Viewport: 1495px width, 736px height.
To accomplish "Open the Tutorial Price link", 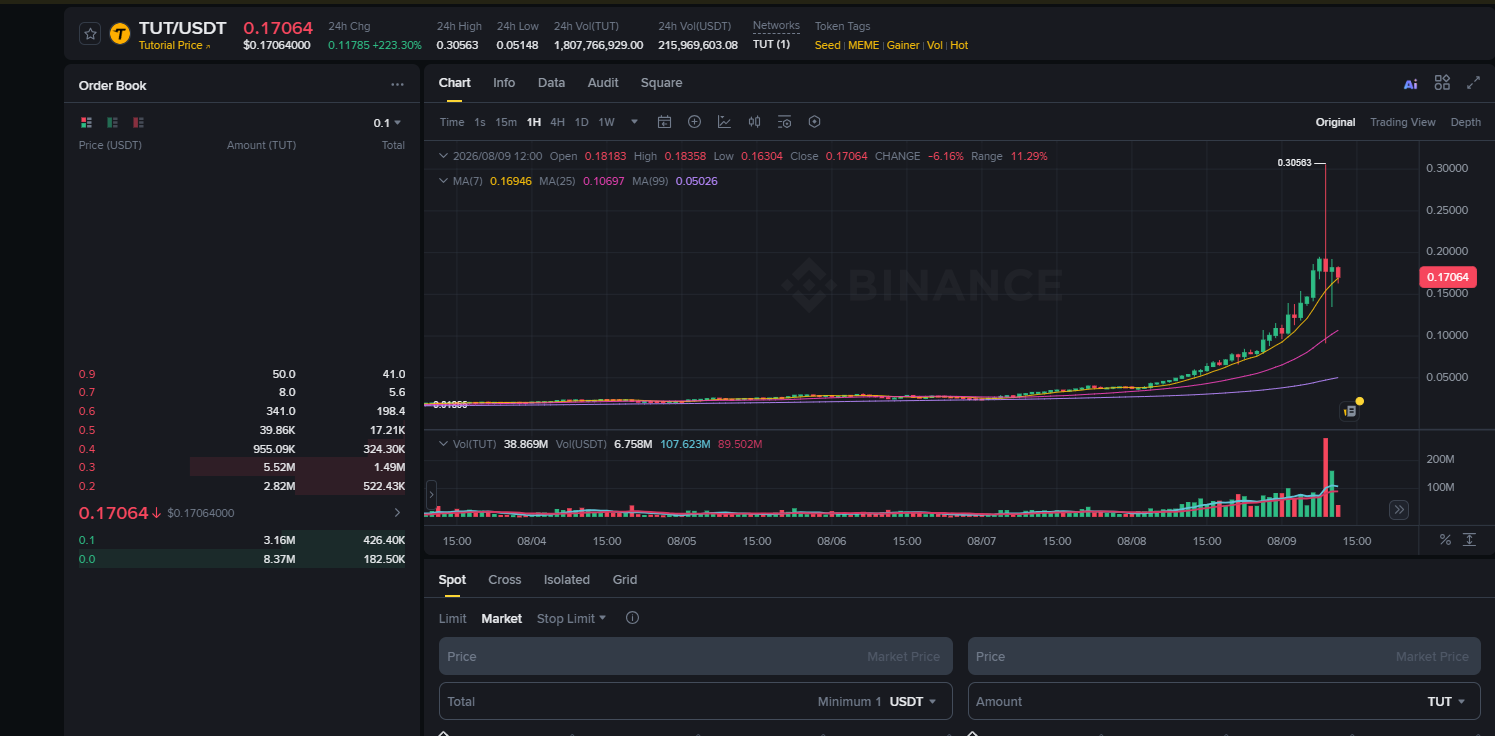I will point(175,45).
